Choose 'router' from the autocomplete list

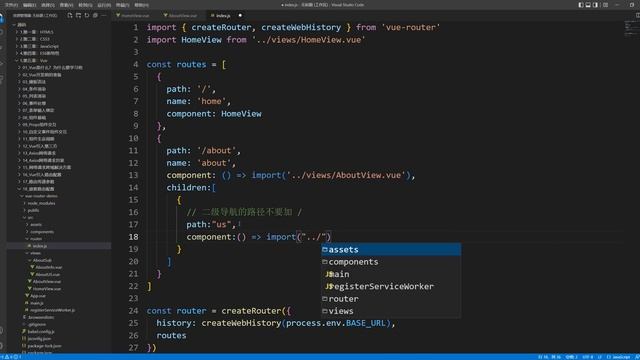tap(391, 298)
